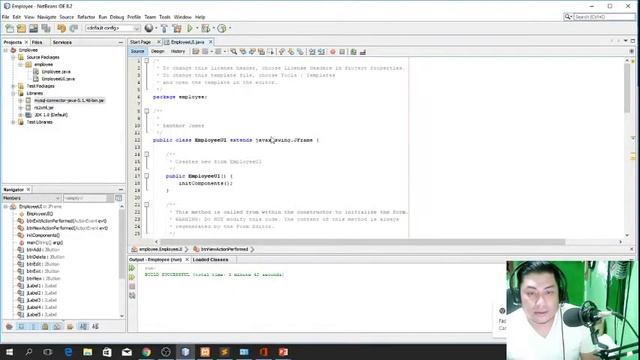Click the editor vertical scrollbar

point(627,88)
